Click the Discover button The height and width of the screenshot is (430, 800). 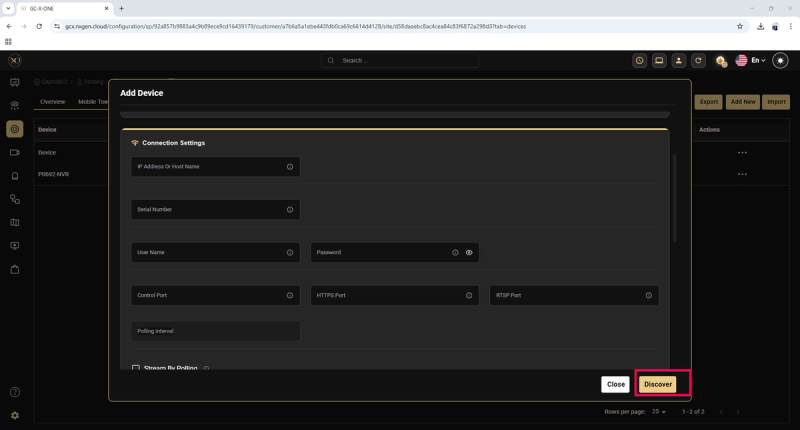[x=658, y=385]
